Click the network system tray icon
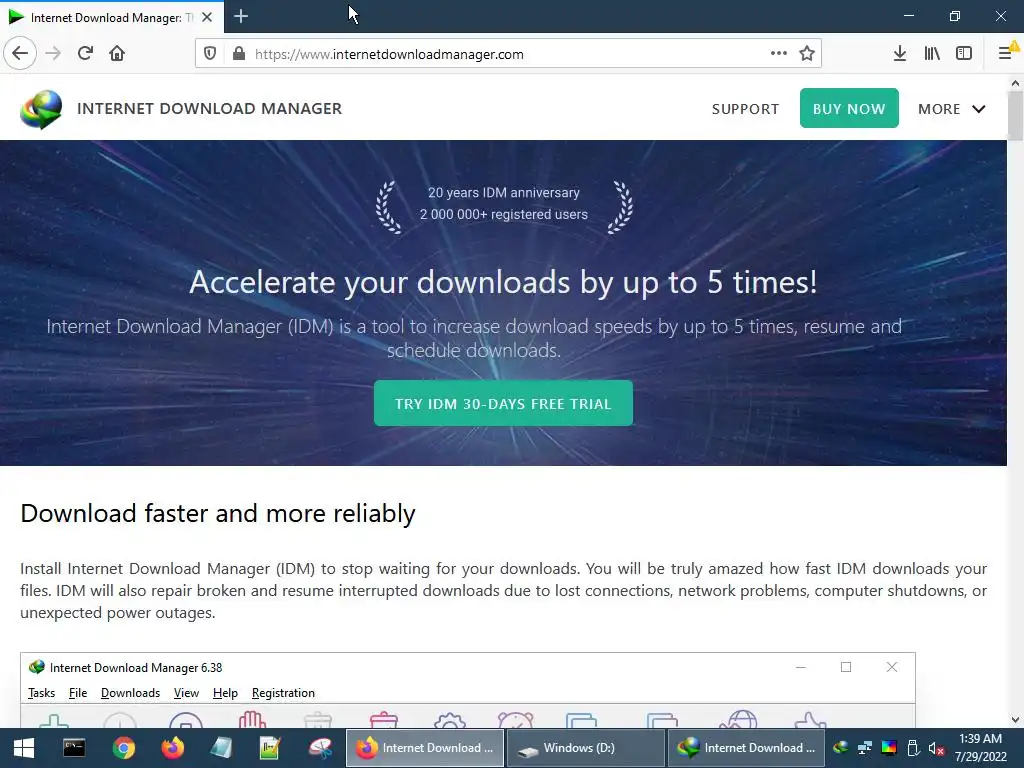Screen dimensions: 1024x768 tap(865, 748)
